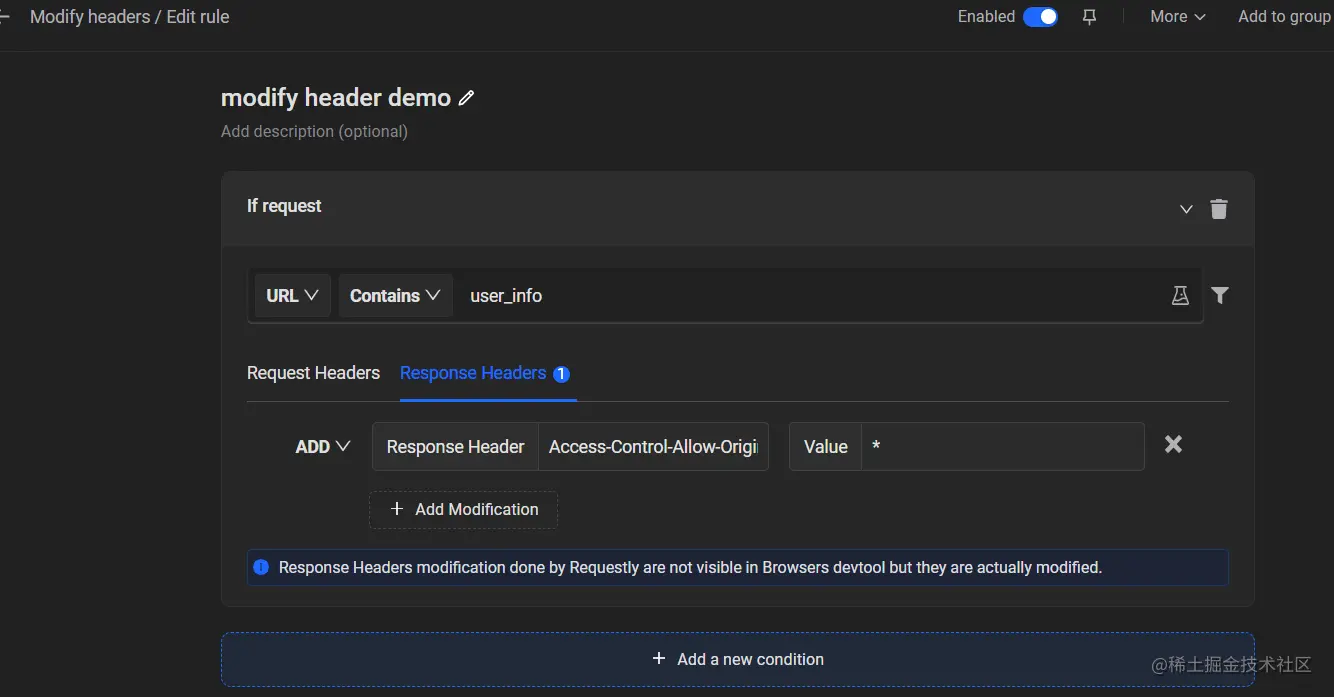
Task: Click the info icon in Requestly notice
Action: pos(261,567)
